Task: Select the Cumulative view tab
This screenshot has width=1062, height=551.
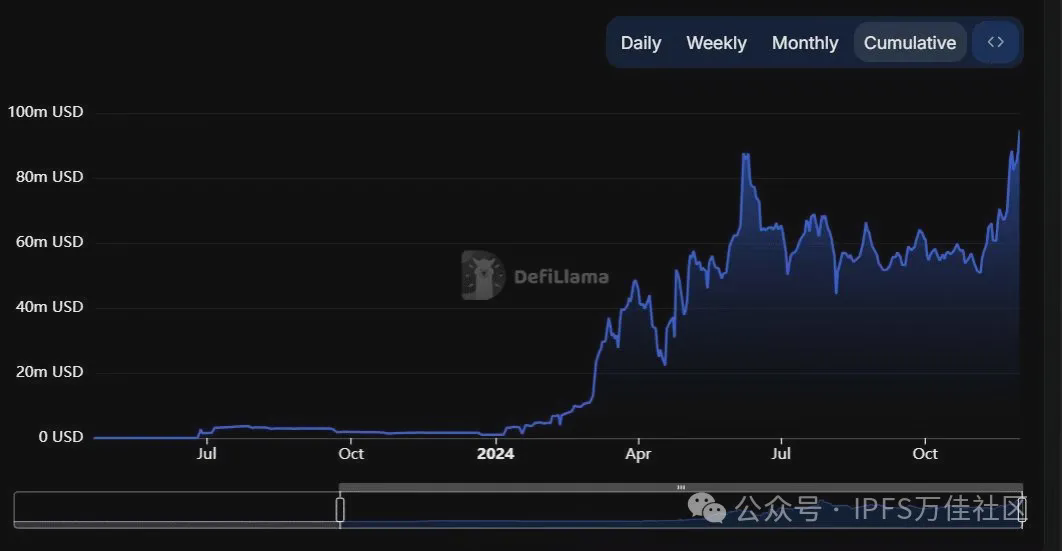Action: point(910,43)
